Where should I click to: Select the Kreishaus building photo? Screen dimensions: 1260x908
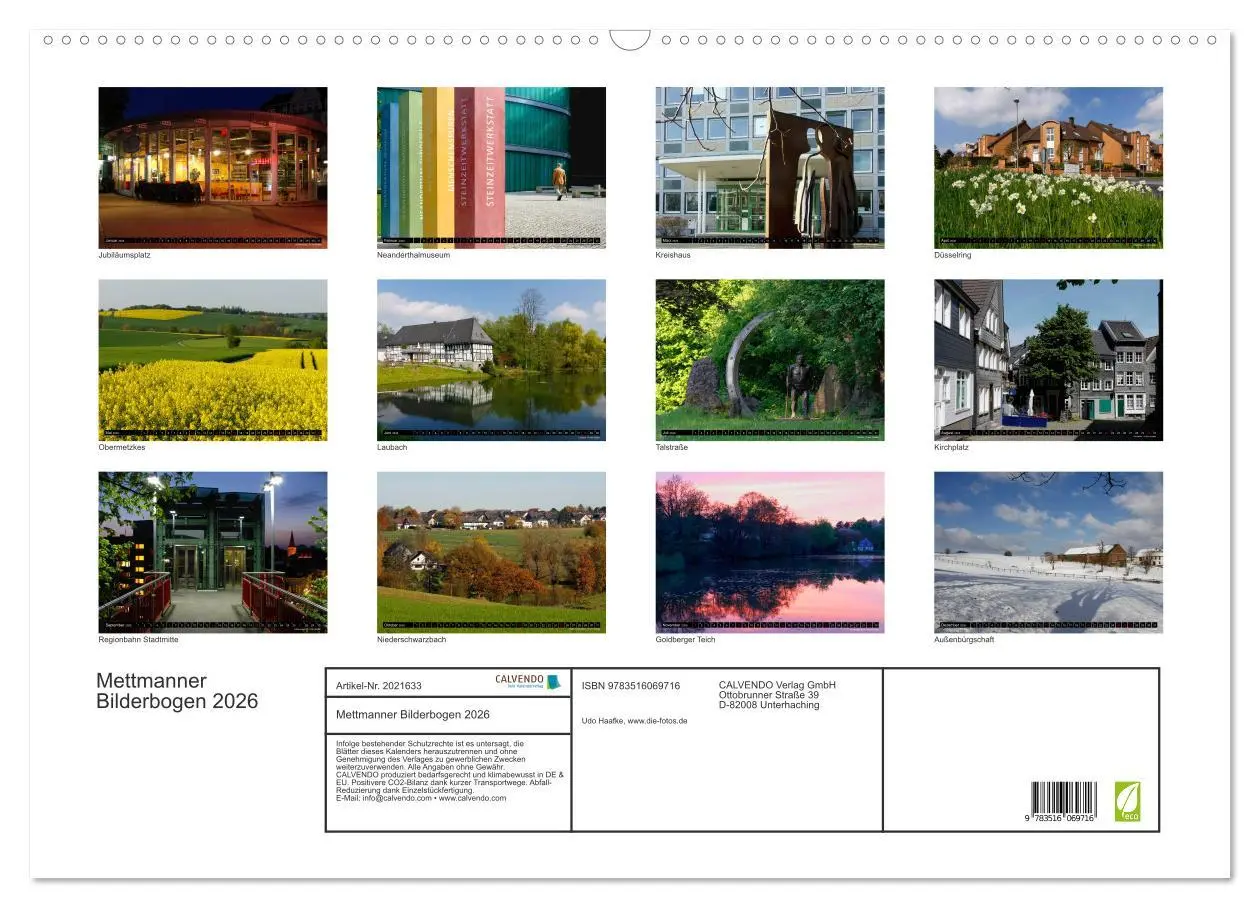770,167
